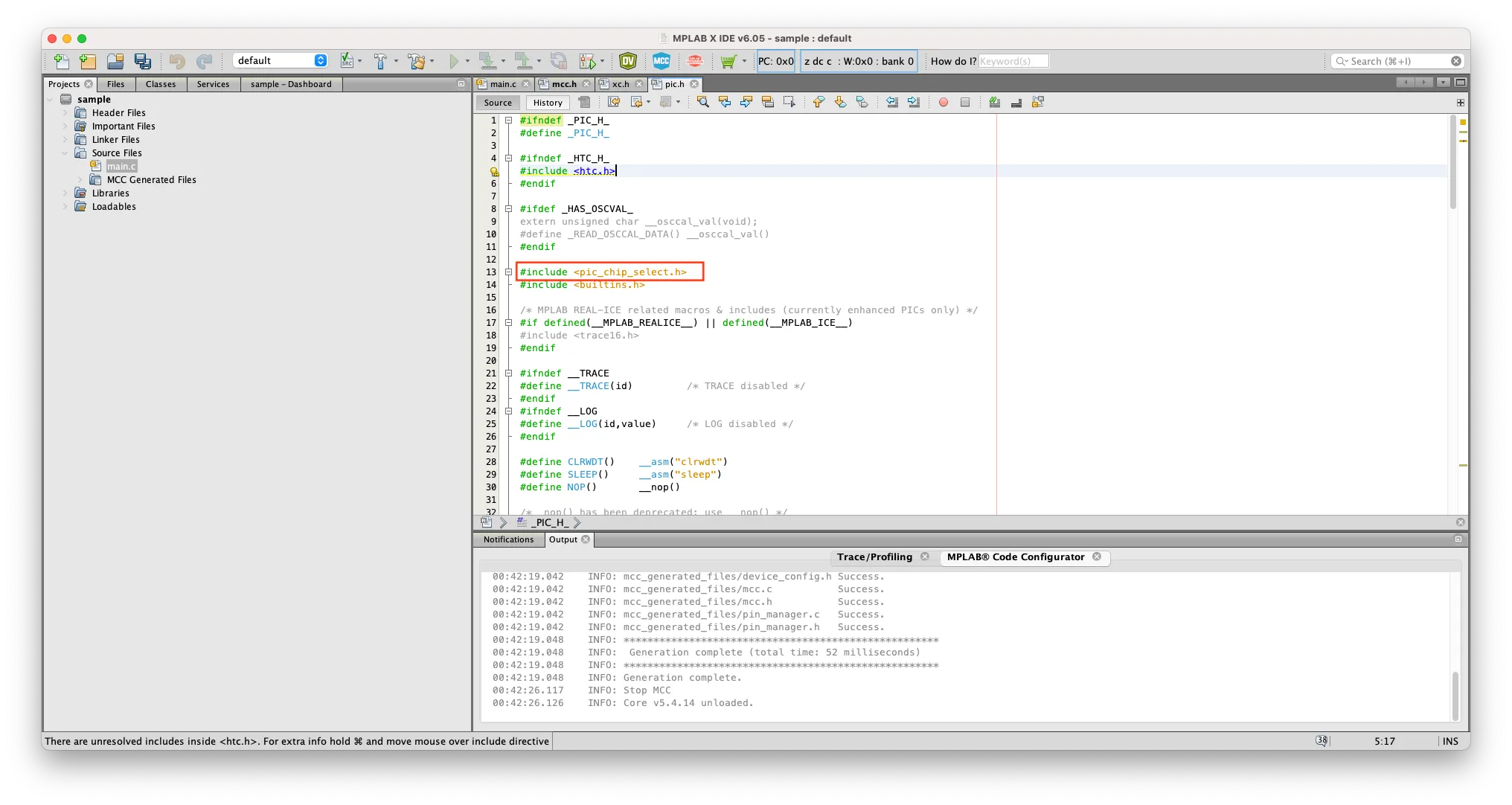Launch MPLAB Code Configurator (MCC)
The image size is (1512, 805).
(661, 61)
